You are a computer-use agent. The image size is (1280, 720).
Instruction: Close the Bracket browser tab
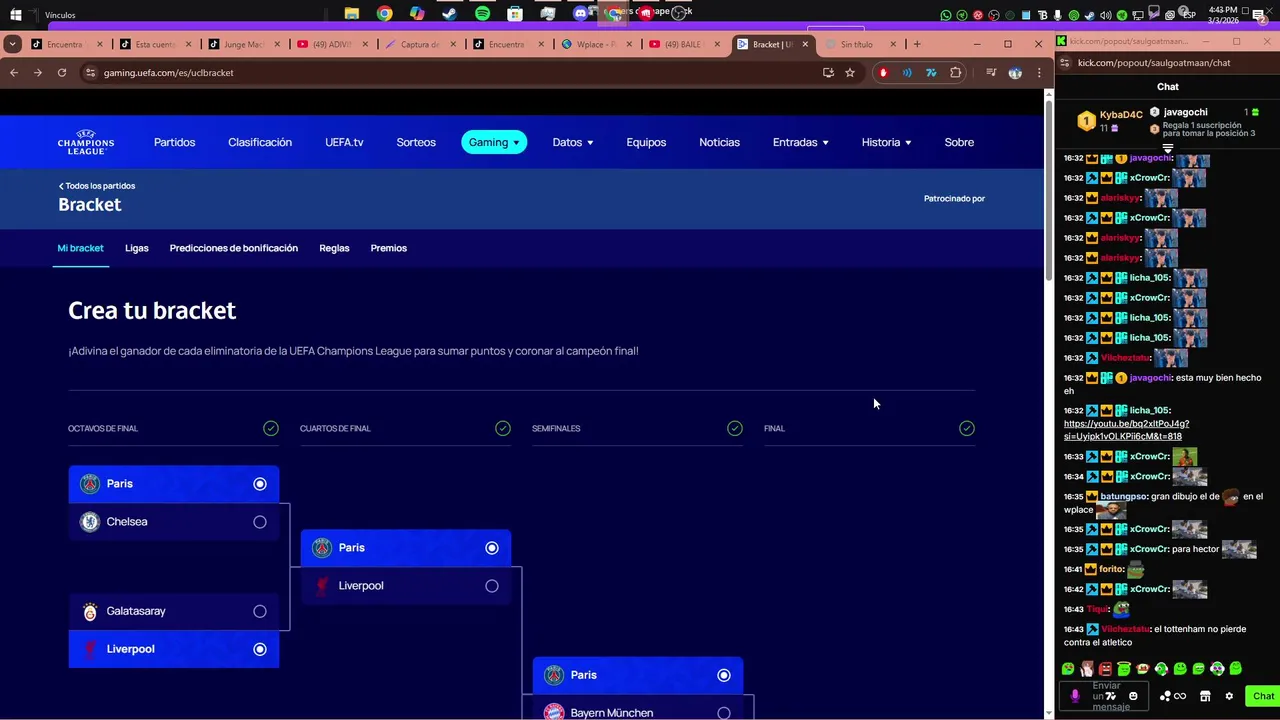805,44
